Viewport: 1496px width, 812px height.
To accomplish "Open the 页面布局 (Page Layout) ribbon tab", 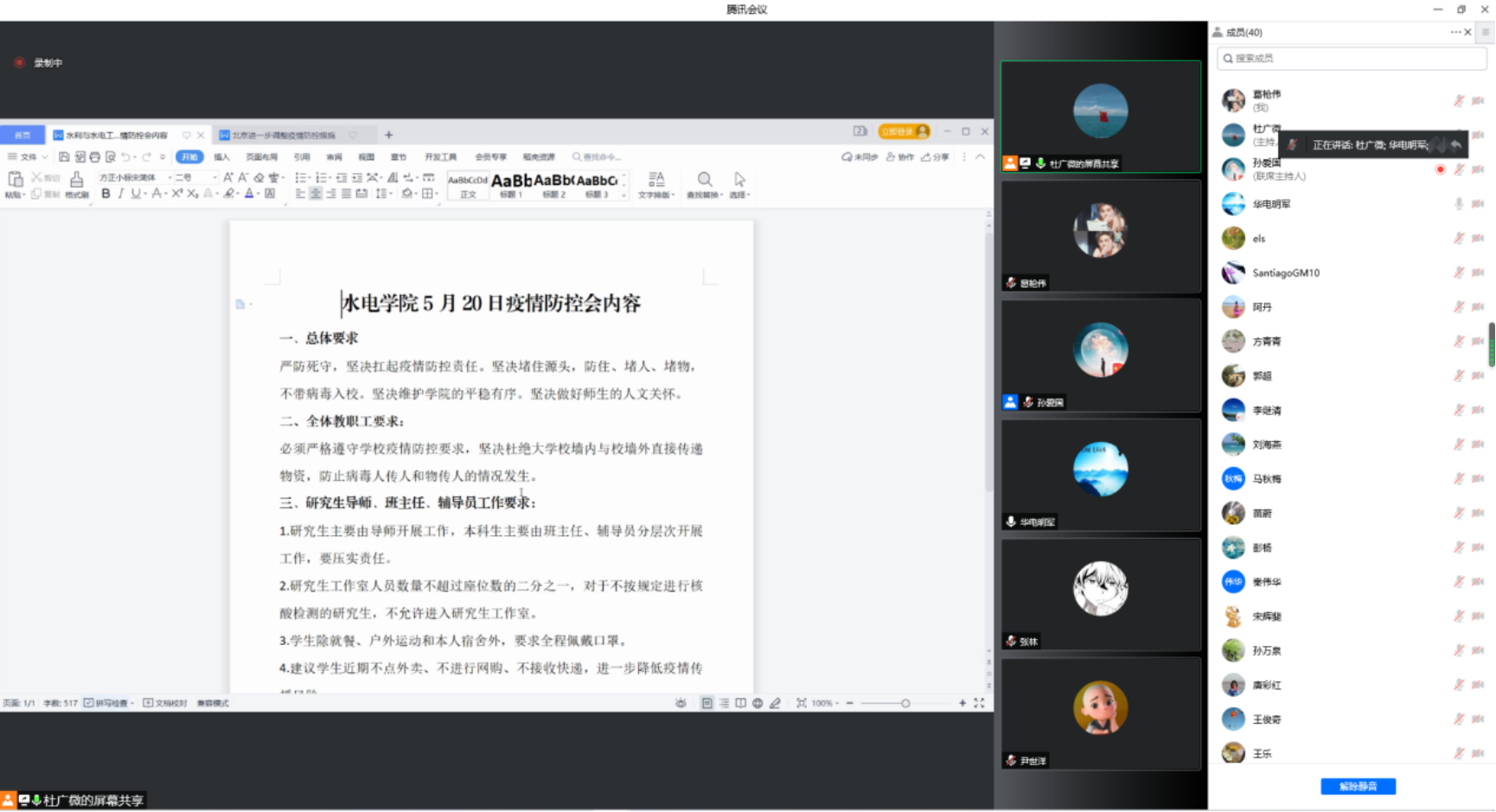I will point(261,157).
